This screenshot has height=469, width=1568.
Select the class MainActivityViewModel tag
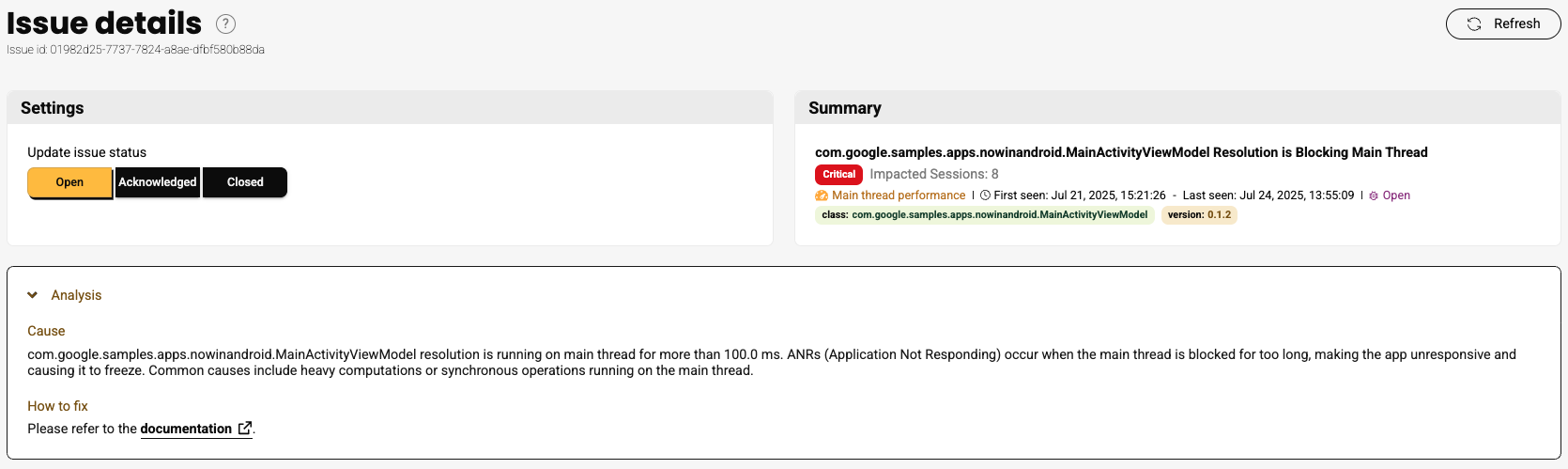984,215
